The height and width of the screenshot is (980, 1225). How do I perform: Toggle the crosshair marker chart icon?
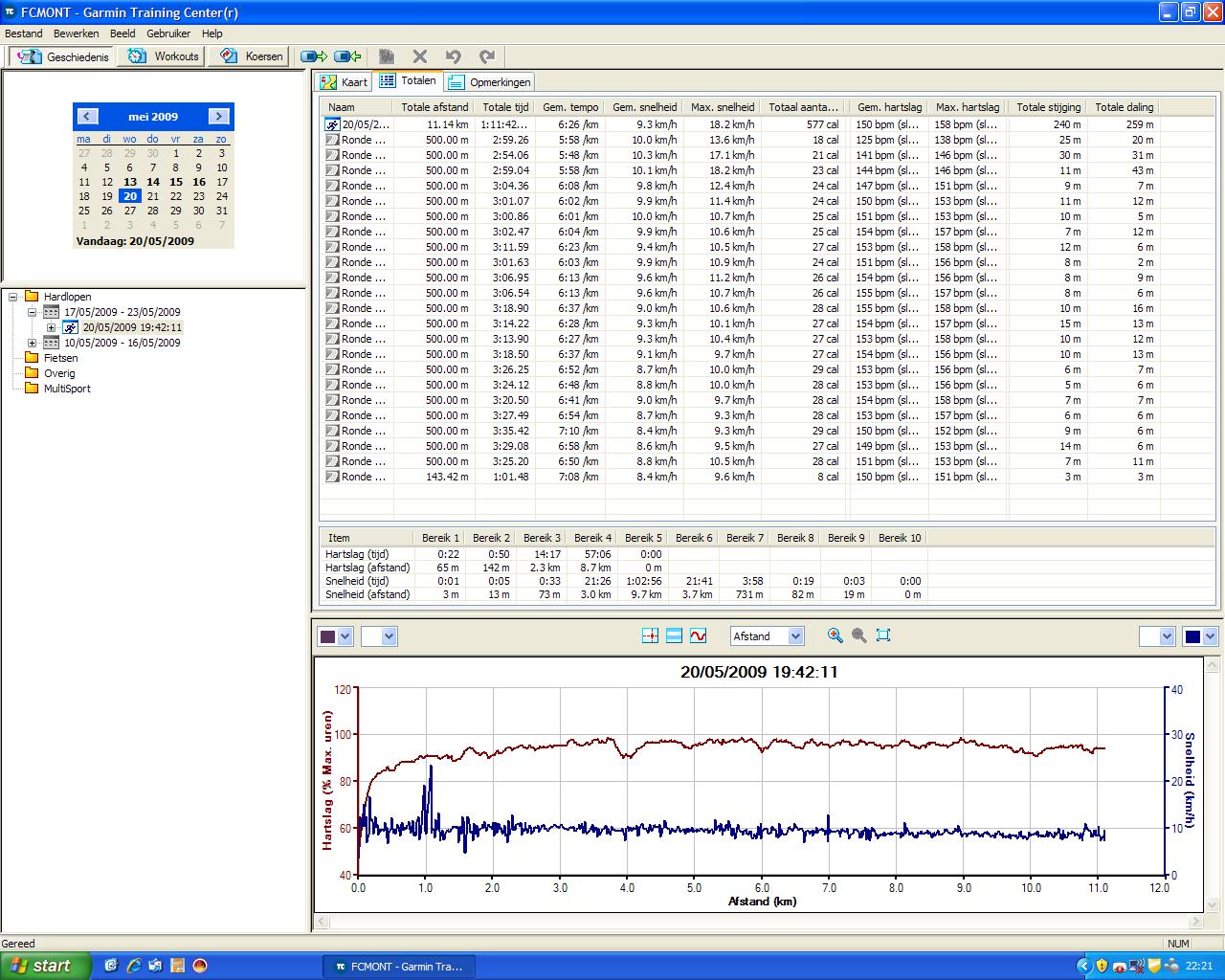650,635
